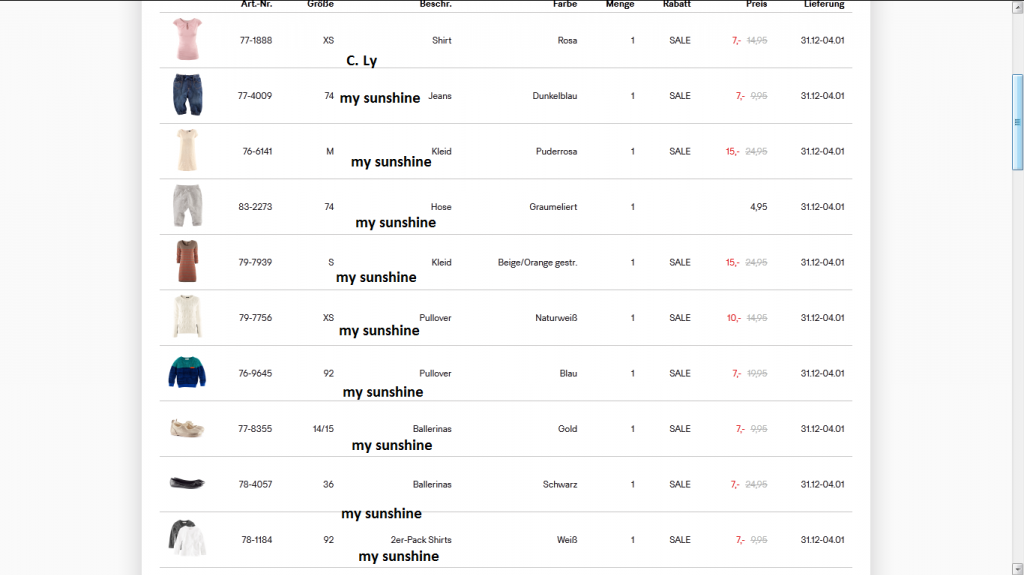Click the grey trousers product image
The image size is (1024, 575).
tap(187, 206)
